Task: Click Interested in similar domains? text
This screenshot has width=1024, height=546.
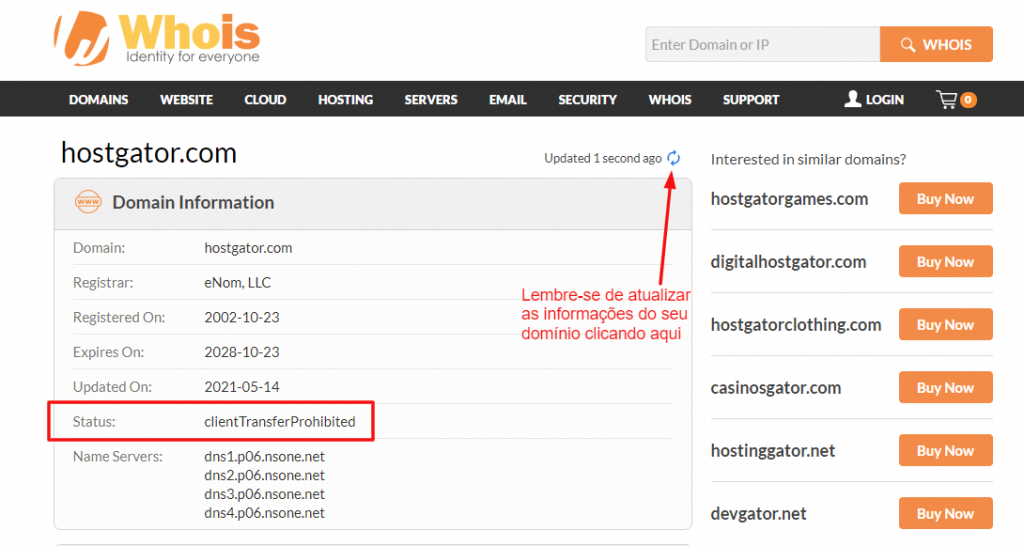Action: (808, 159)
